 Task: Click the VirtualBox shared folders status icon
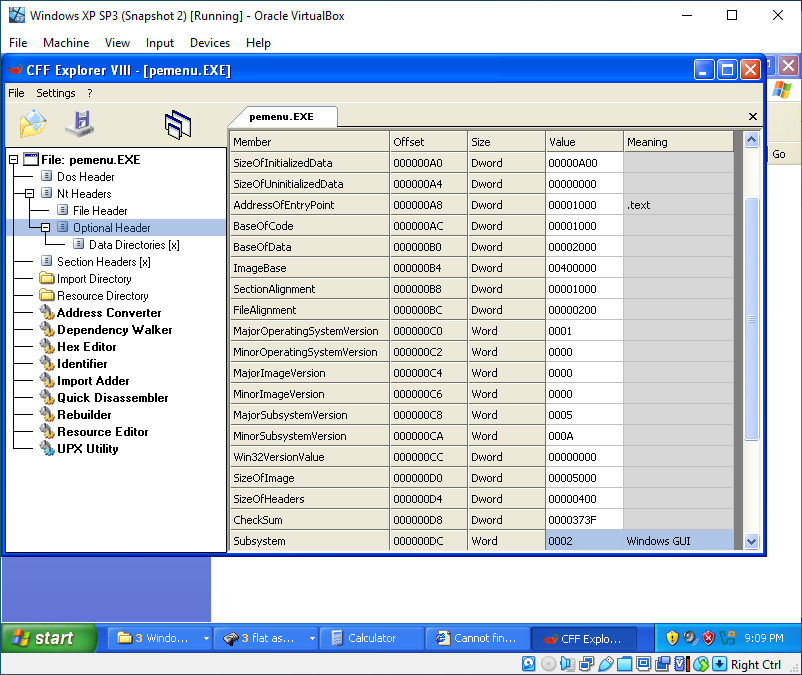pyautogui.click(x=624, y=664)
